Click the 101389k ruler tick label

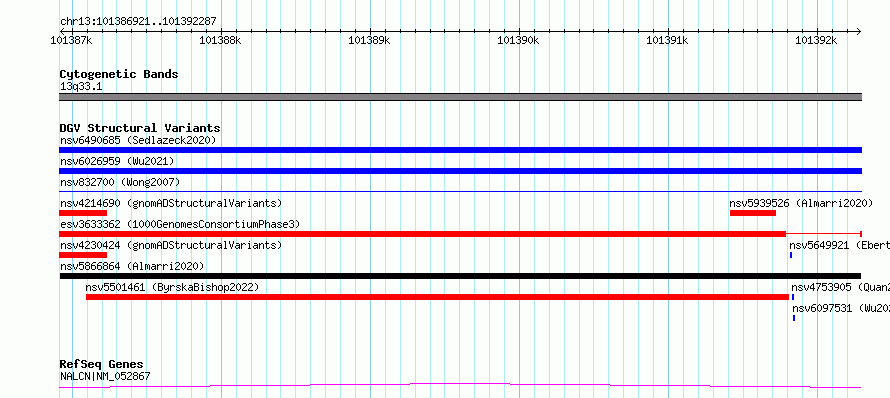pos(370,40)
